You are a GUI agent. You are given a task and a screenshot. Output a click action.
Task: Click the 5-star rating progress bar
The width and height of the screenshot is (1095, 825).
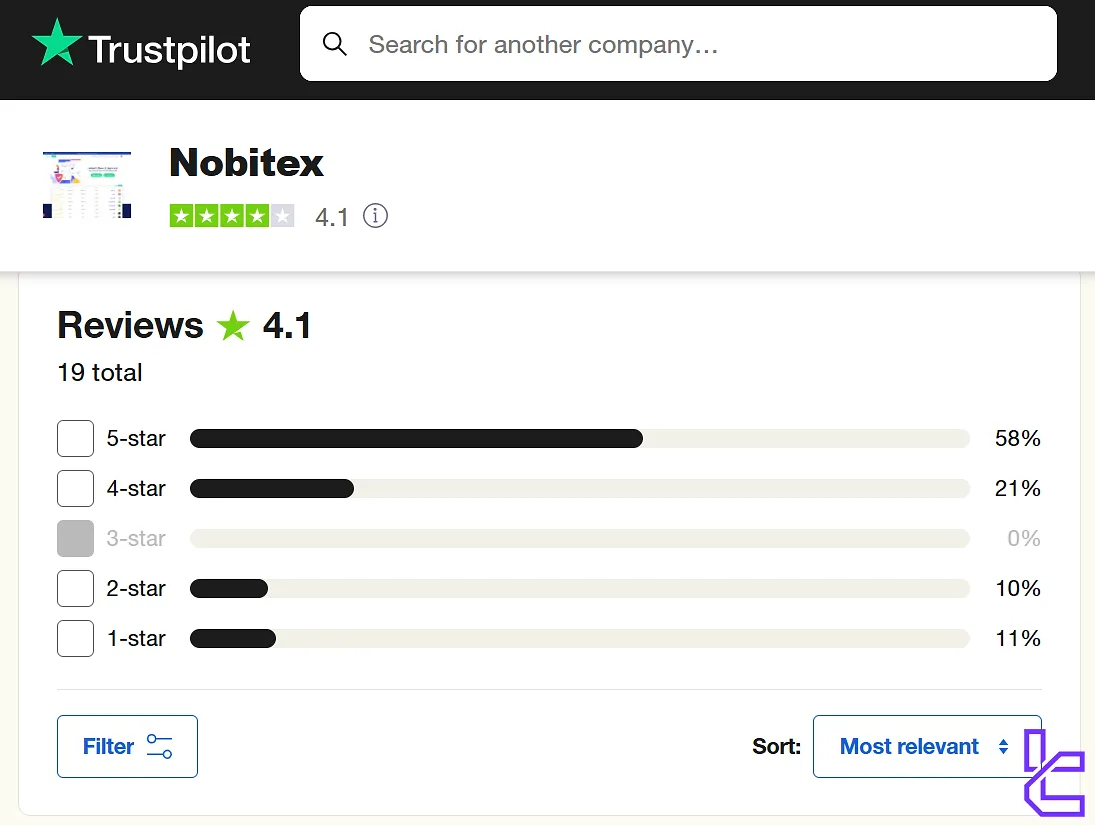point(579,438)
